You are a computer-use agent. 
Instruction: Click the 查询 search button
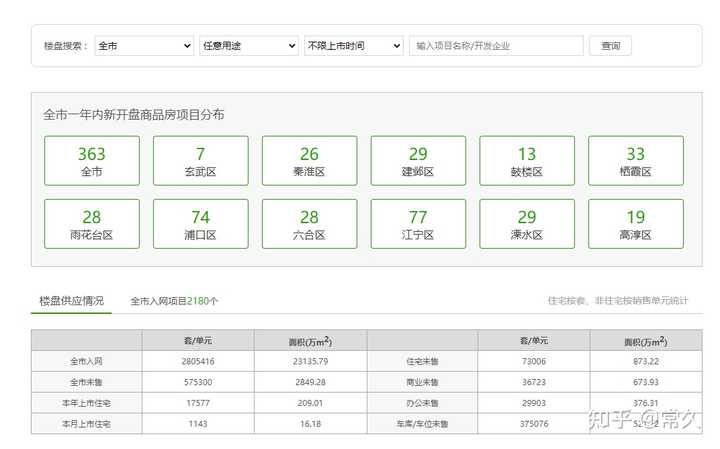coord(610,46)
